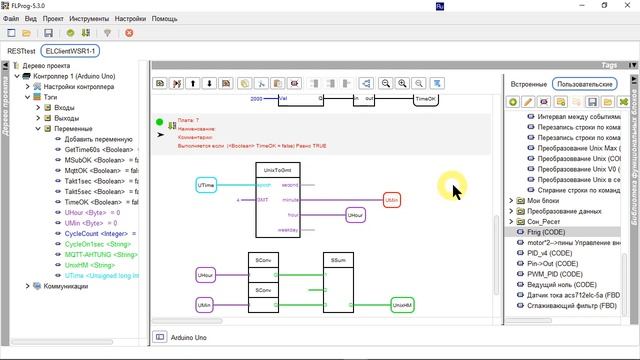Click the blue connection tree icon in editor toolbar
The width and height of the screenshot is (640, 360).
point(366,83)
